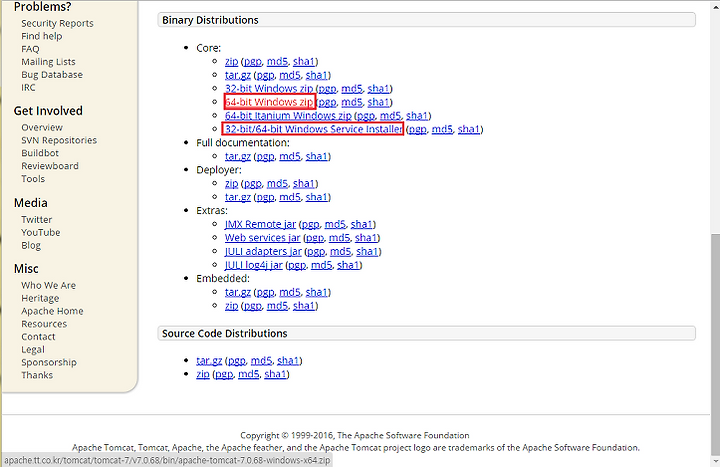Open SVN Repositories link
The height and width of the screenshot is (467, 720).
coord(59,140)
